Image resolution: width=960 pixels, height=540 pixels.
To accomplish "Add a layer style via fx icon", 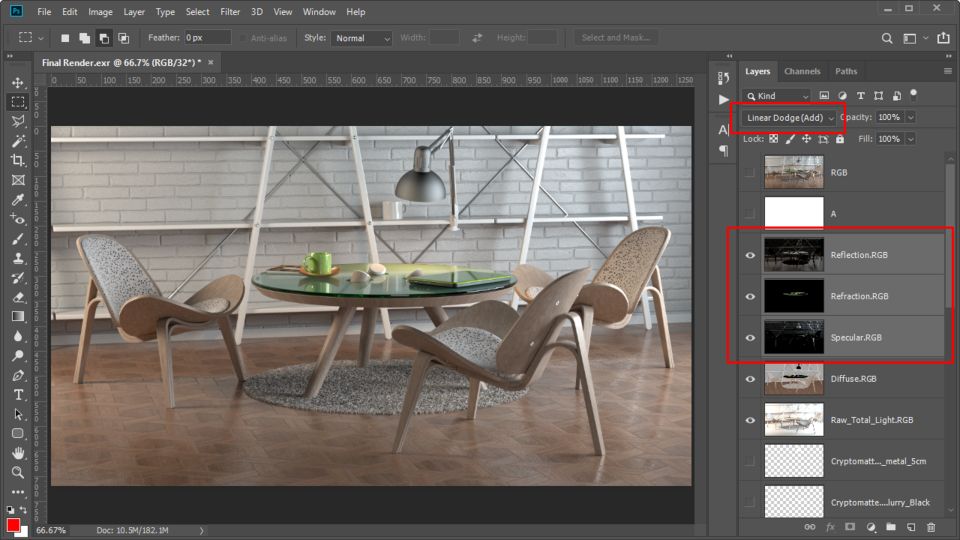I will pos(829,527).
